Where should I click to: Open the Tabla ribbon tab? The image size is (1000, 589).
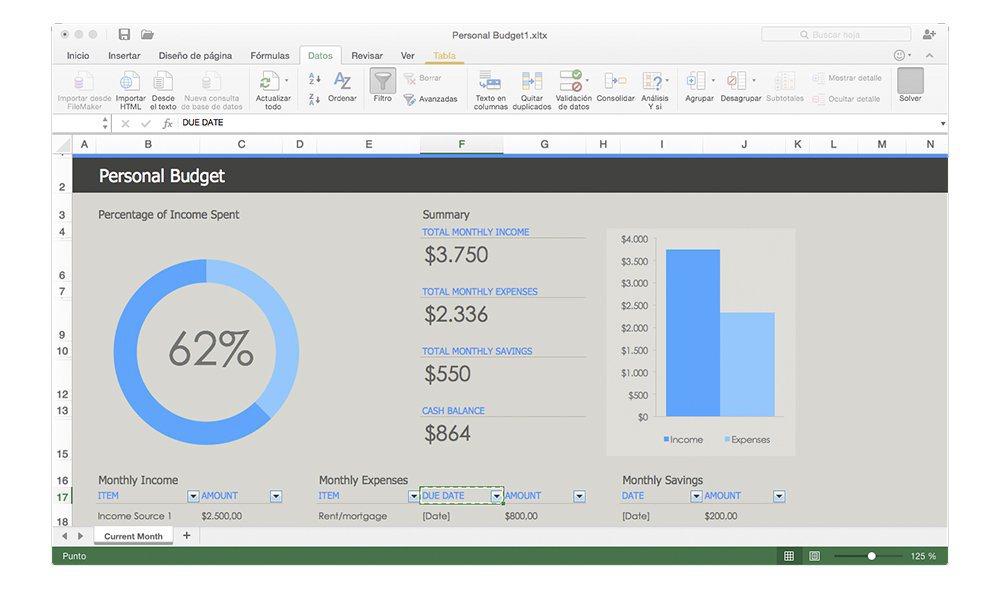[445, 55]
